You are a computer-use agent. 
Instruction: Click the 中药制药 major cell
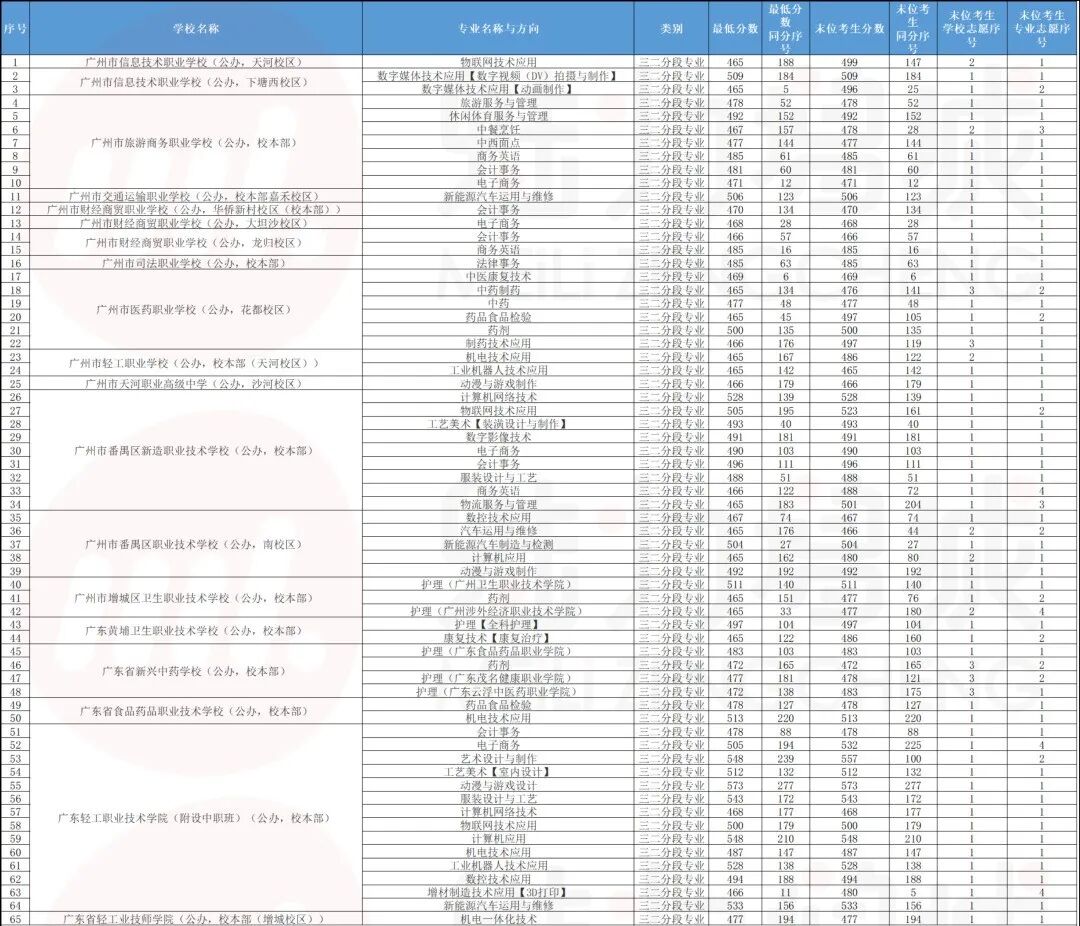[499, 290]
